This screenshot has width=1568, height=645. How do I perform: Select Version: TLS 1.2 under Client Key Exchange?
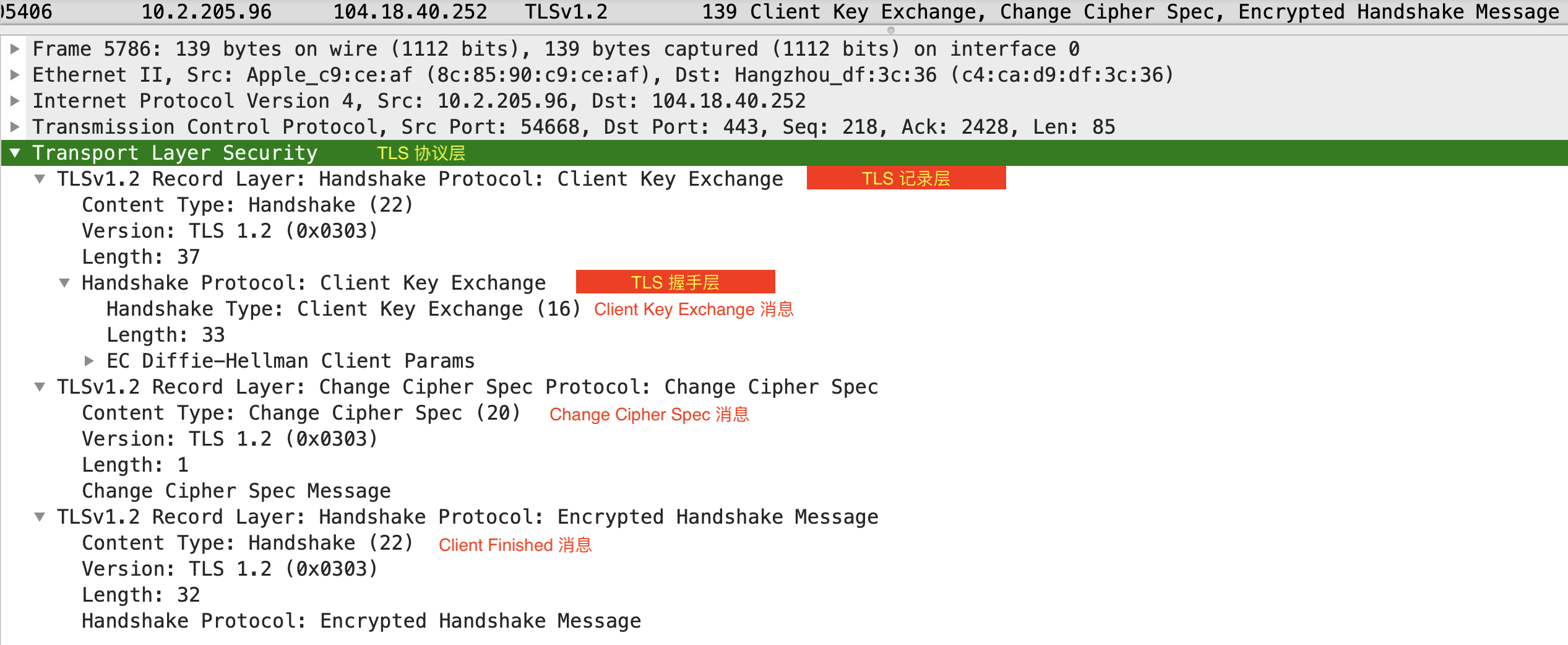pyautogui.click(x=229, y=230)
